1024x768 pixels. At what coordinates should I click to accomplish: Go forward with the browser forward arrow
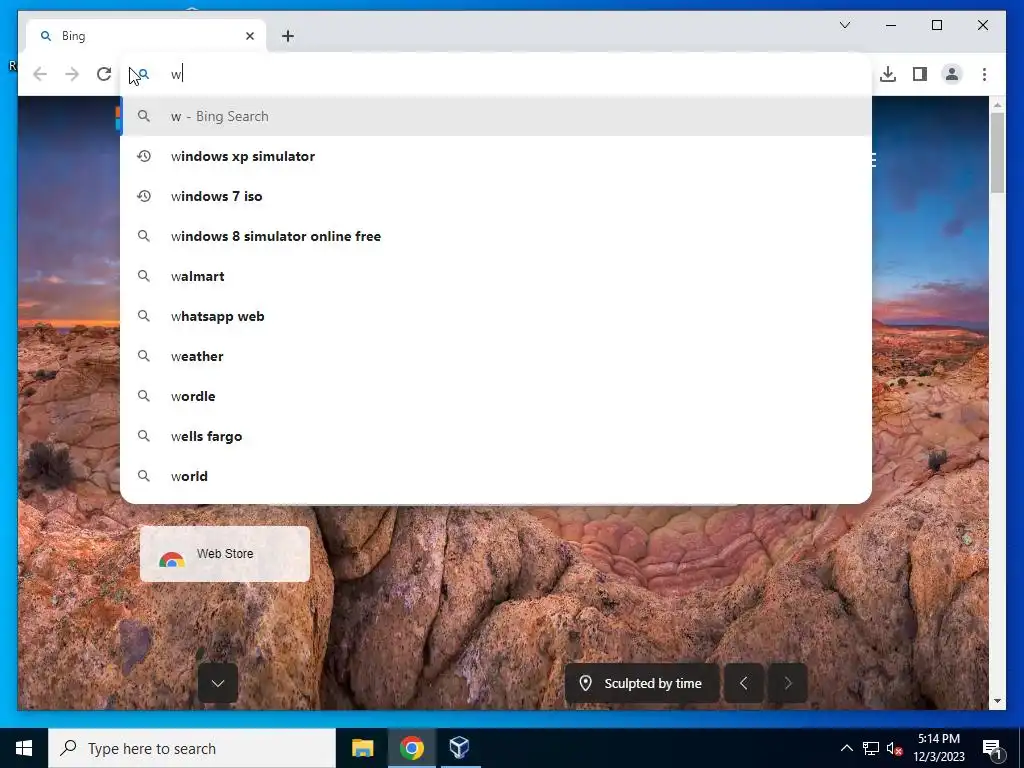[72, 74]
